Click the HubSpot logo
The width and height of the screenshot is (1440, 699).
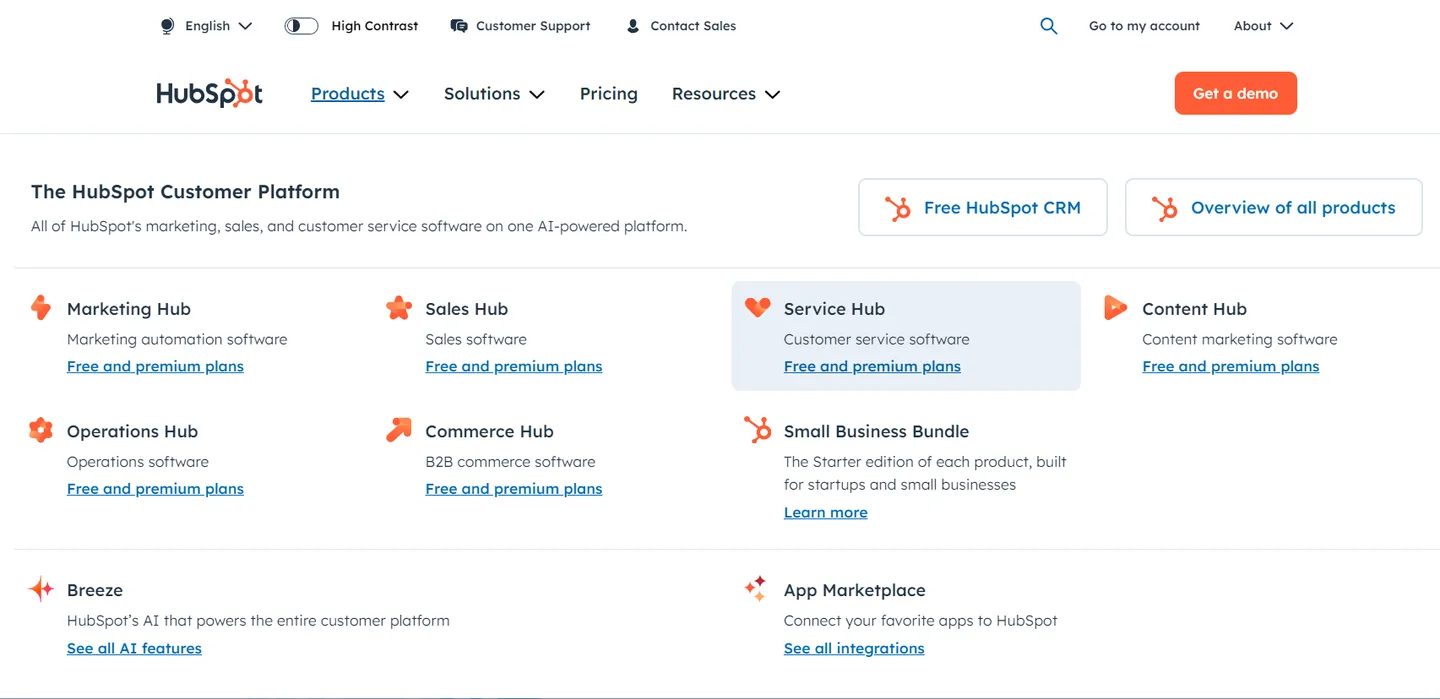(x=209, y=93)
